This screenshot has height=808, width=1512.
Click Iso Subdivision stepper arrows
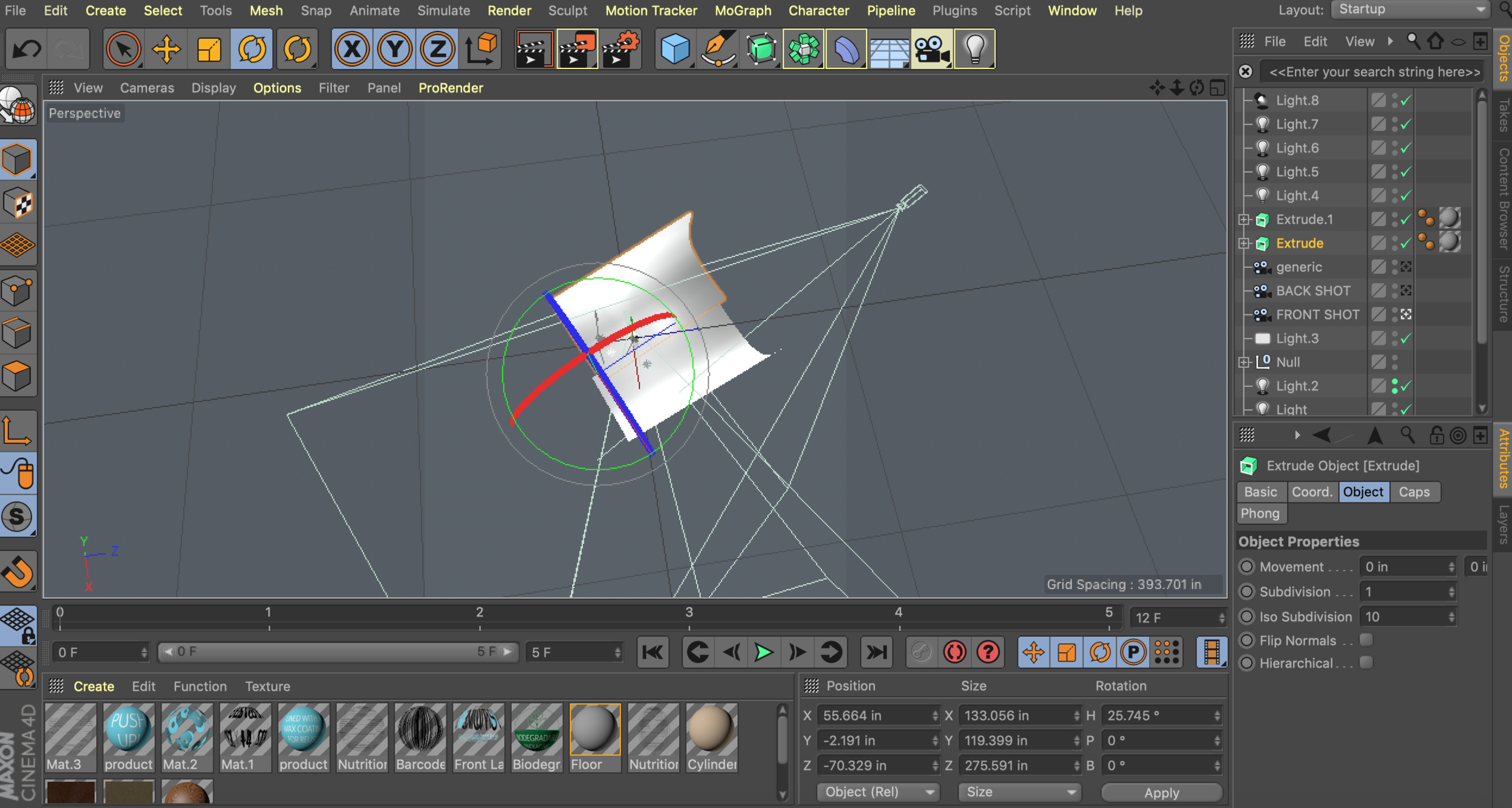(x=1452, y=617)
